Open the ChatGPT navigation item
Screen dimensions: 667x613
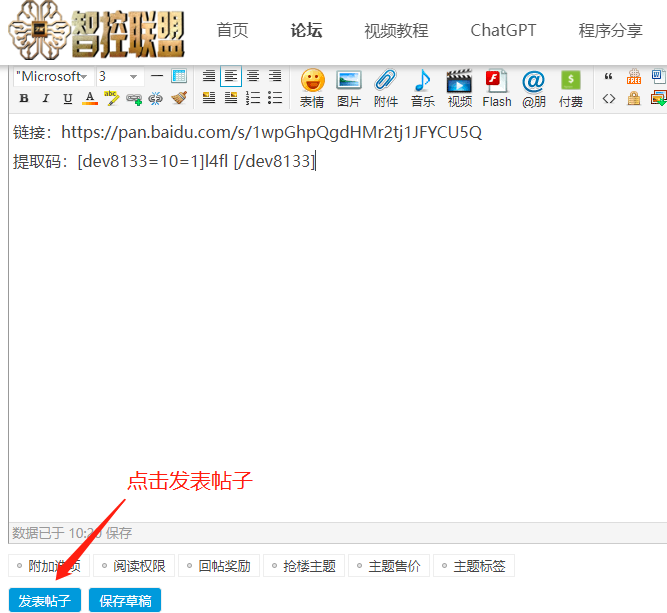click(503, 30)
